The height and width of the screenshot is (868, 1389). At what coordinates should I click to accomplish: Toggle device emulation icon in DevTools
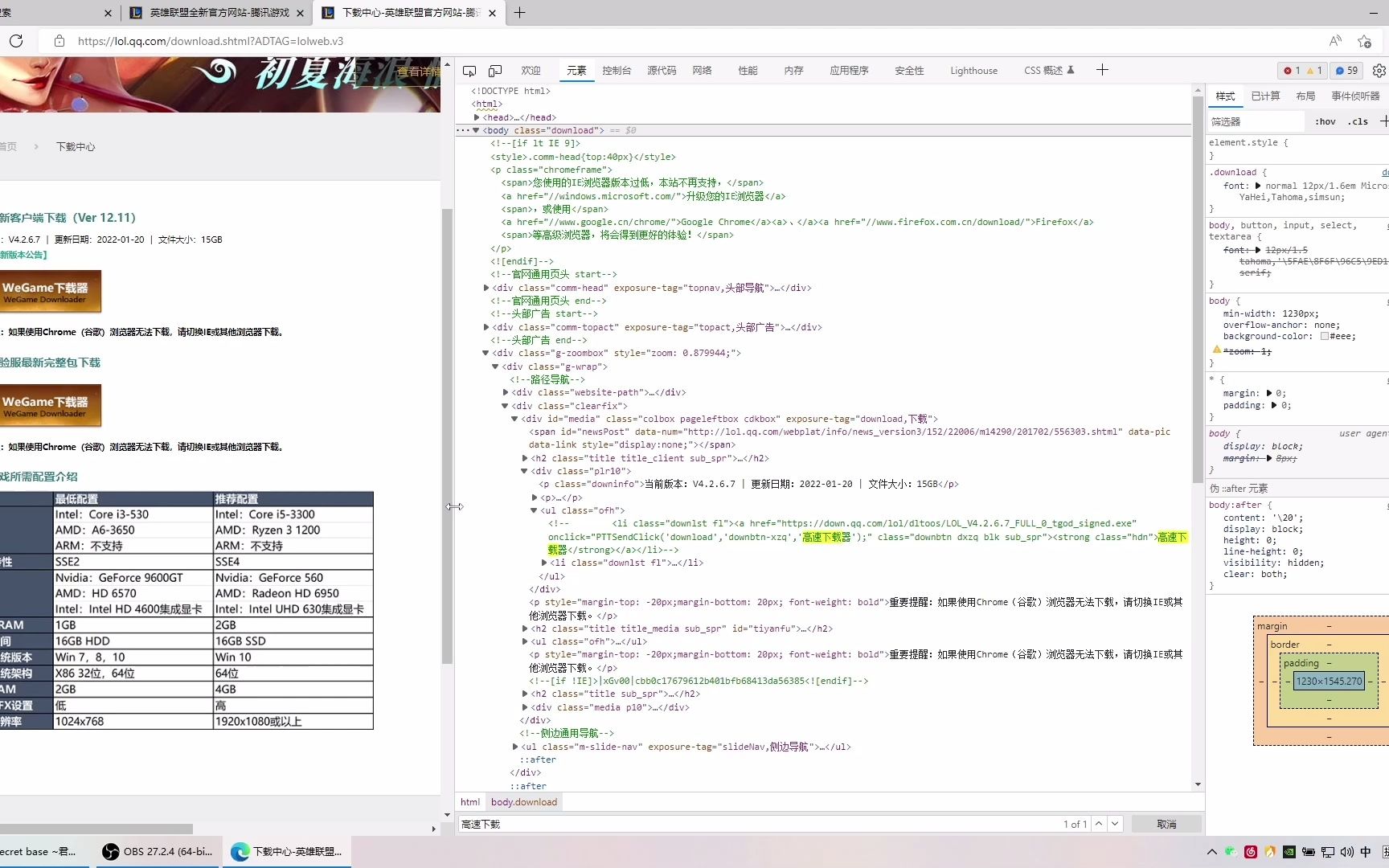pos(495,71)
